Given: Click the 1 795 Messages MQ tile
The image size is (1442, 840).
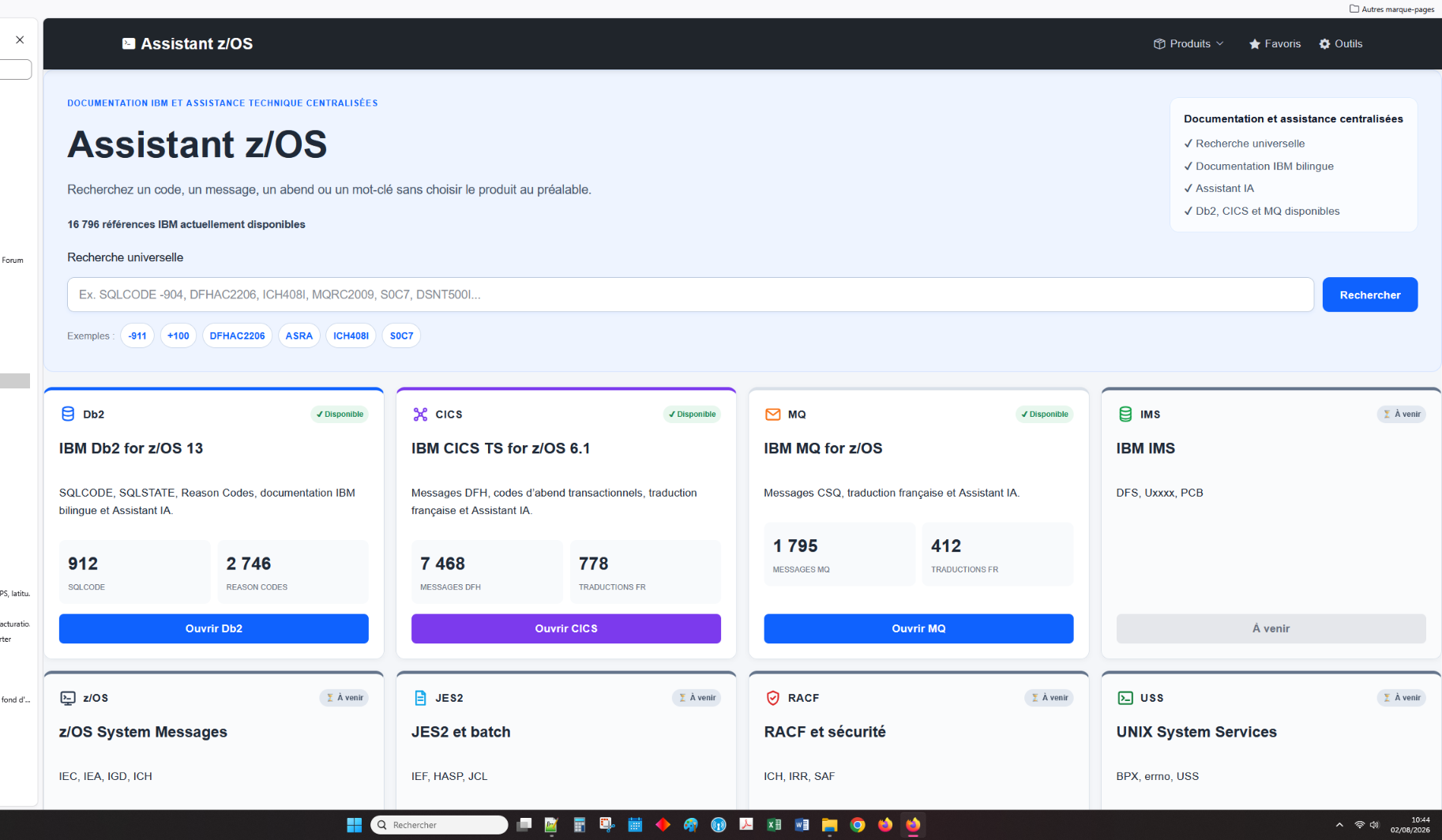Looking at the screenshot, I should pos(839,554).
